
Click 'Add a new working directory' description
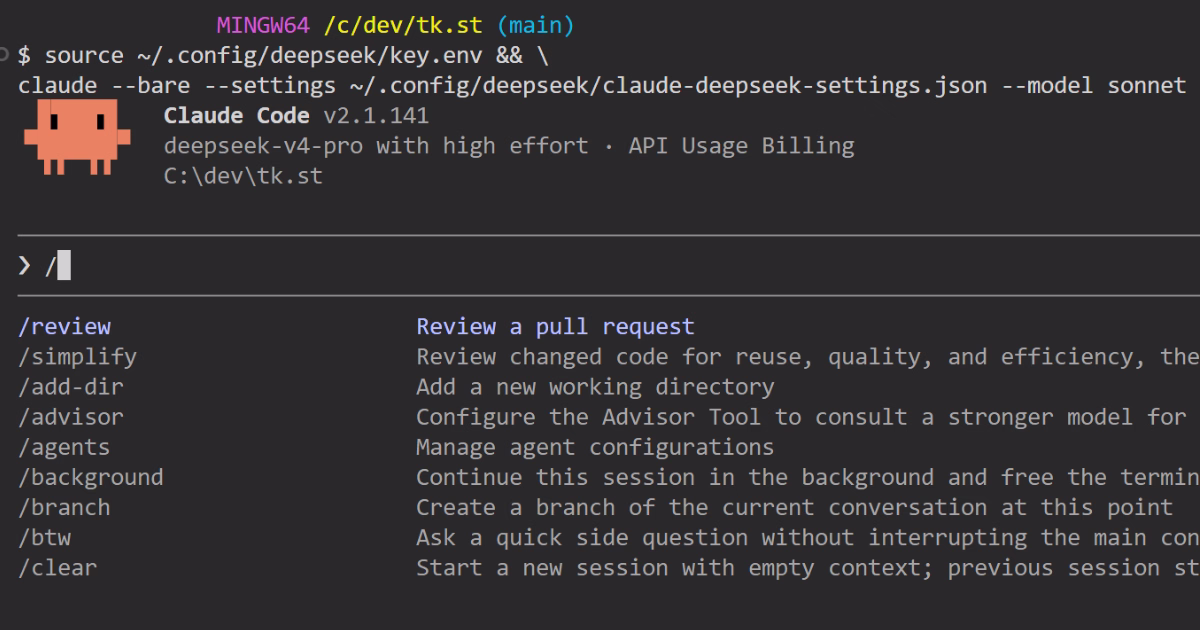click(x=595, y=387)
